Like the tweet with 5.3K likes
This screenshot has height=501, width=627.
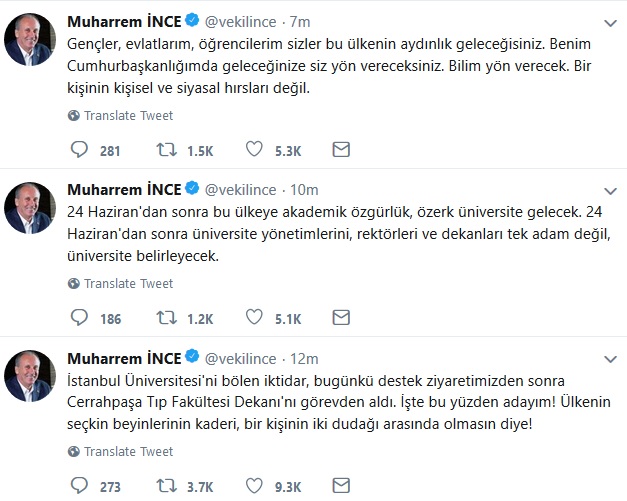(254, 150)
